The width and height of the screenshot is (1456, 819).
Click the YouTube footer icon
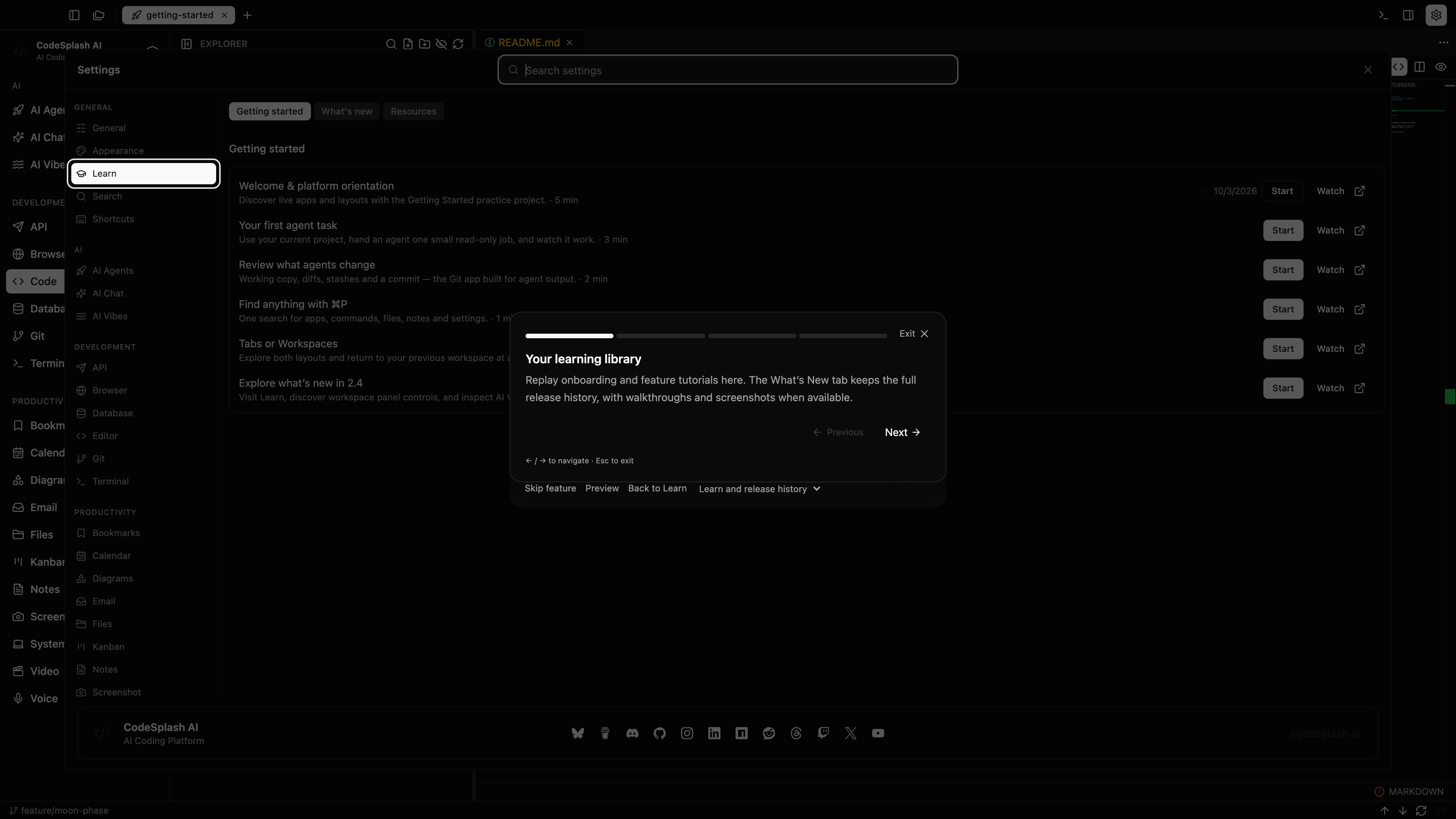pos(878,733)
